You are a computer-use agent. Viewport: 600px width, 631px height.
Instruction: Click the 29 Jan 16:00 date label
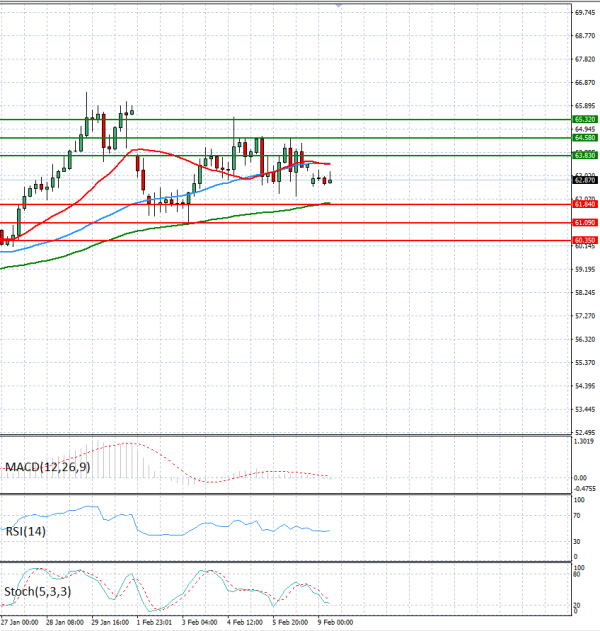109,622
